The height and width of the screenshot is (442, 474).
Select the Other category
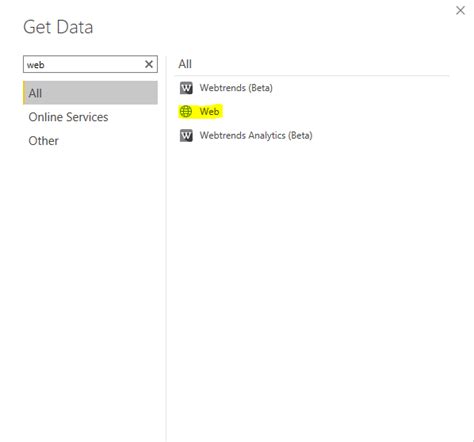pos(43,141)
